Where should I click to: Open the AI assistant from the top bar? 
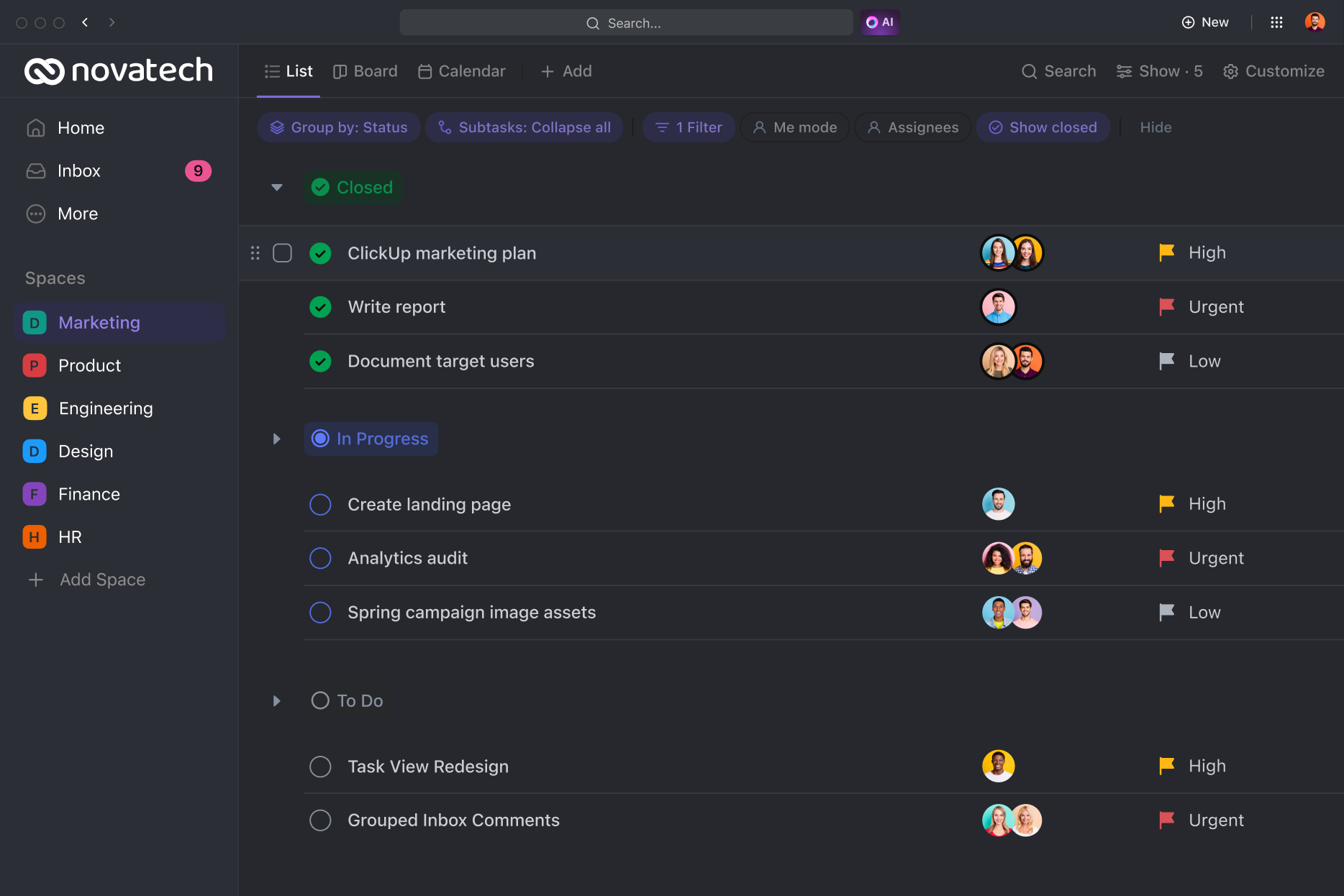tap(880, 22)
